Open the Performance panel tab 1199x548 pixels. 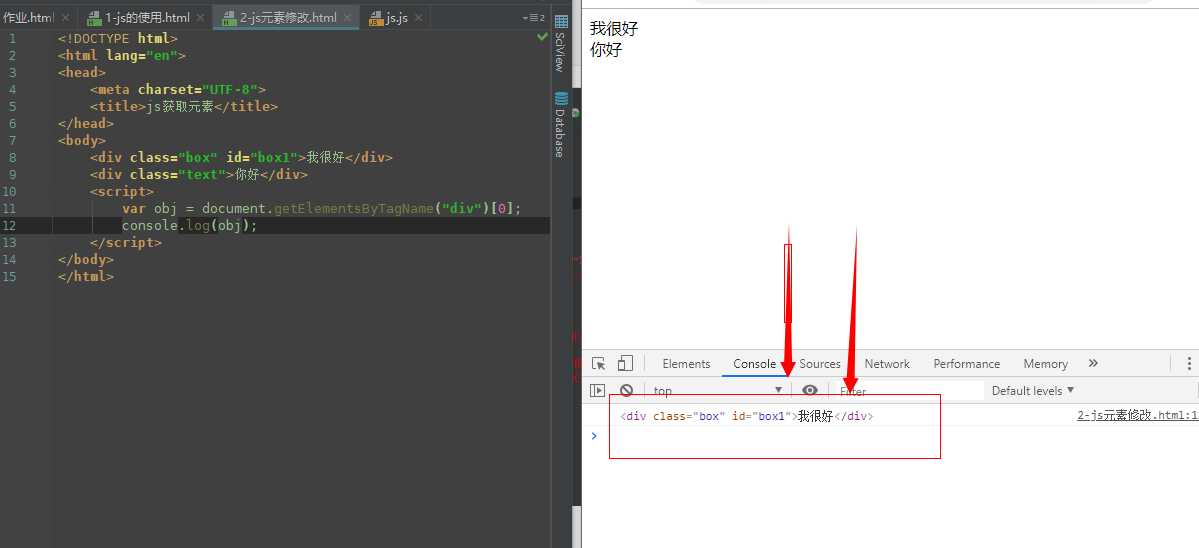pyautogui.click(x=967, y=364)
